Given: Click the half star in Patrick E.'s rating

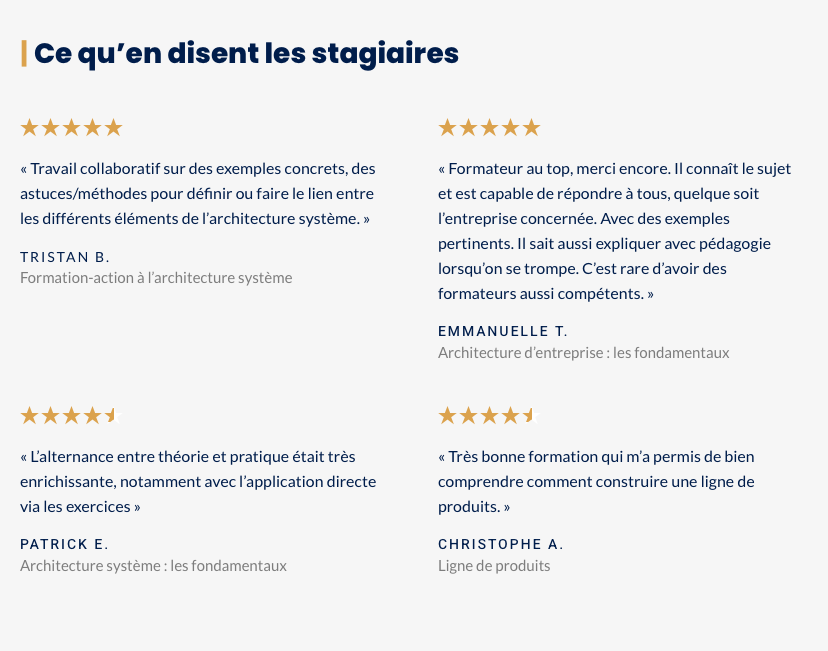Looking at the screenshot, I should click(x=113, y=416).
